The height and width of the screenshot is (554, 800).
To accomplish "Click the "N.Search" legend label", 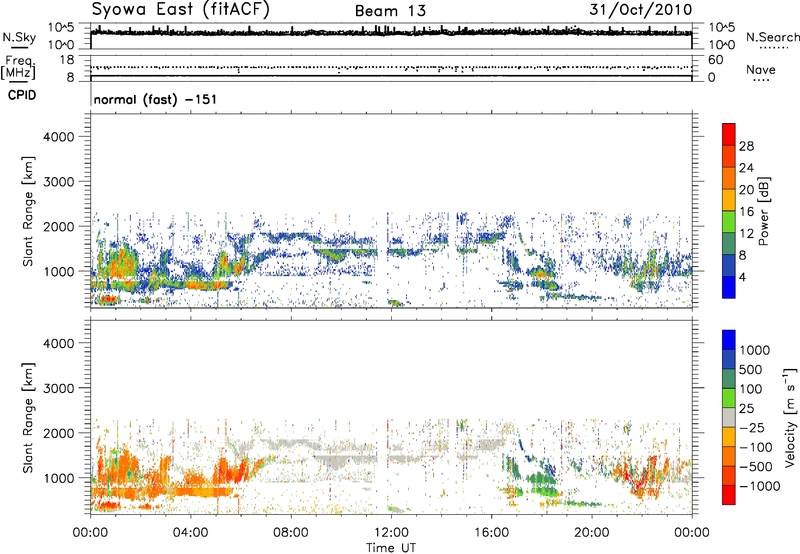I will (773, 37).
